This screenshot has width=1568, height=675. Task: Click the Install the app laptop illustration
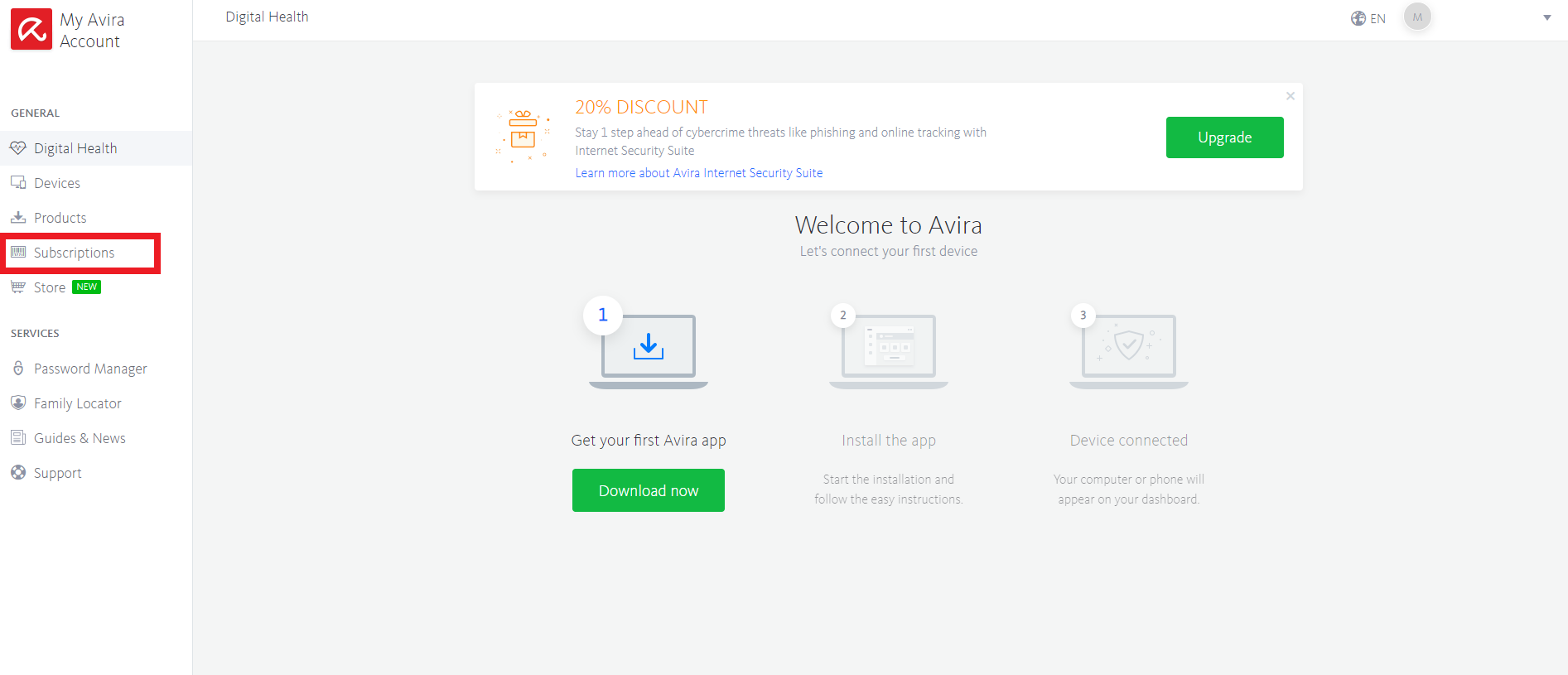tap(889, 351)
